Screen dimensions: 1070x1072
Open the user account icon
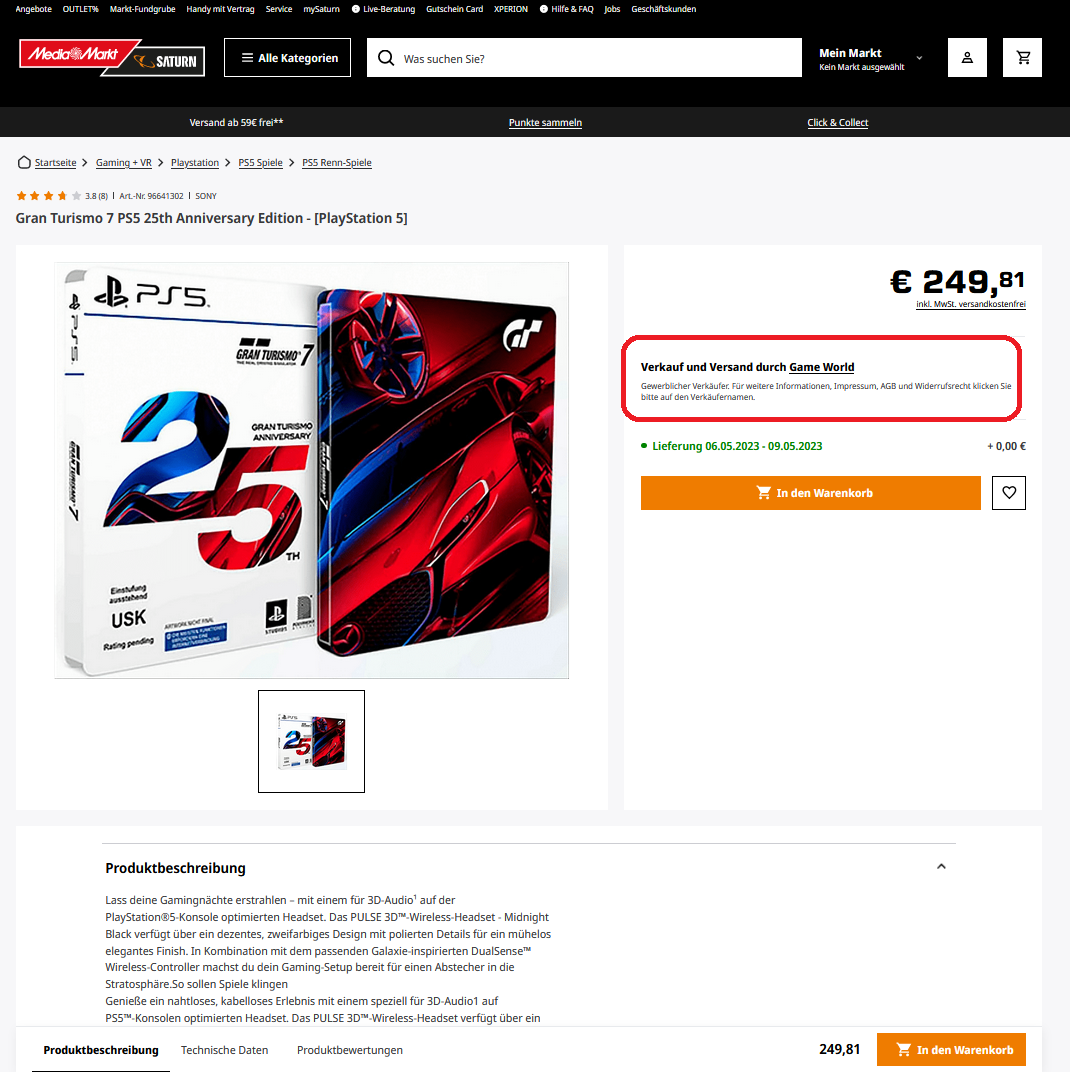click(x=967, y=57)
